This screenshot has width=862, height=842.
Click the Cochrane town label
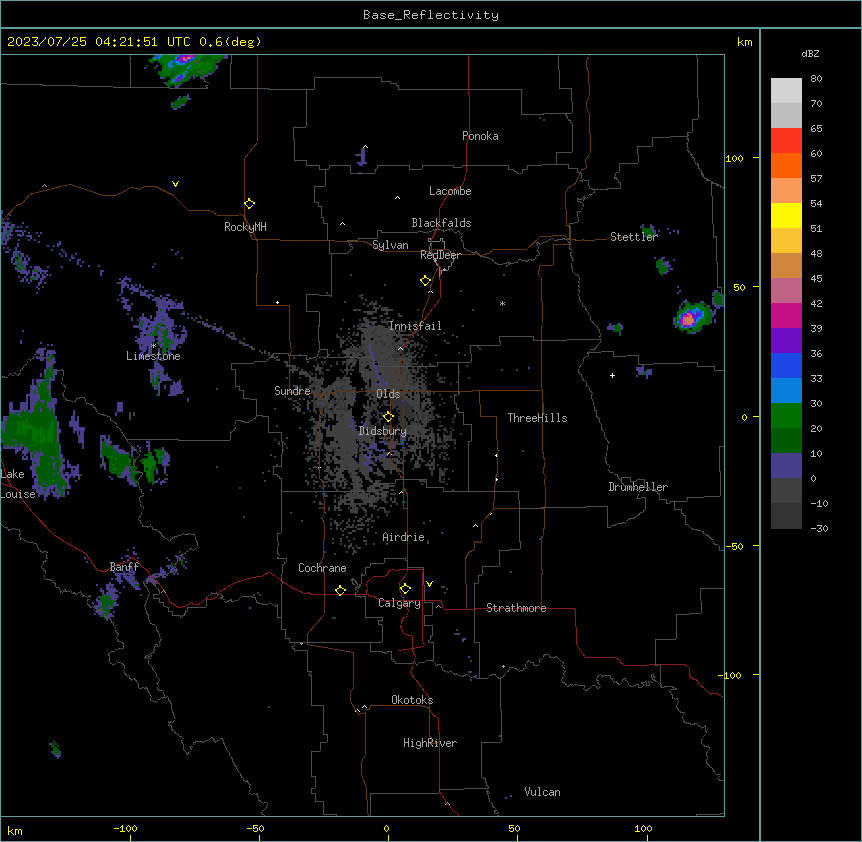pos(322,568)
